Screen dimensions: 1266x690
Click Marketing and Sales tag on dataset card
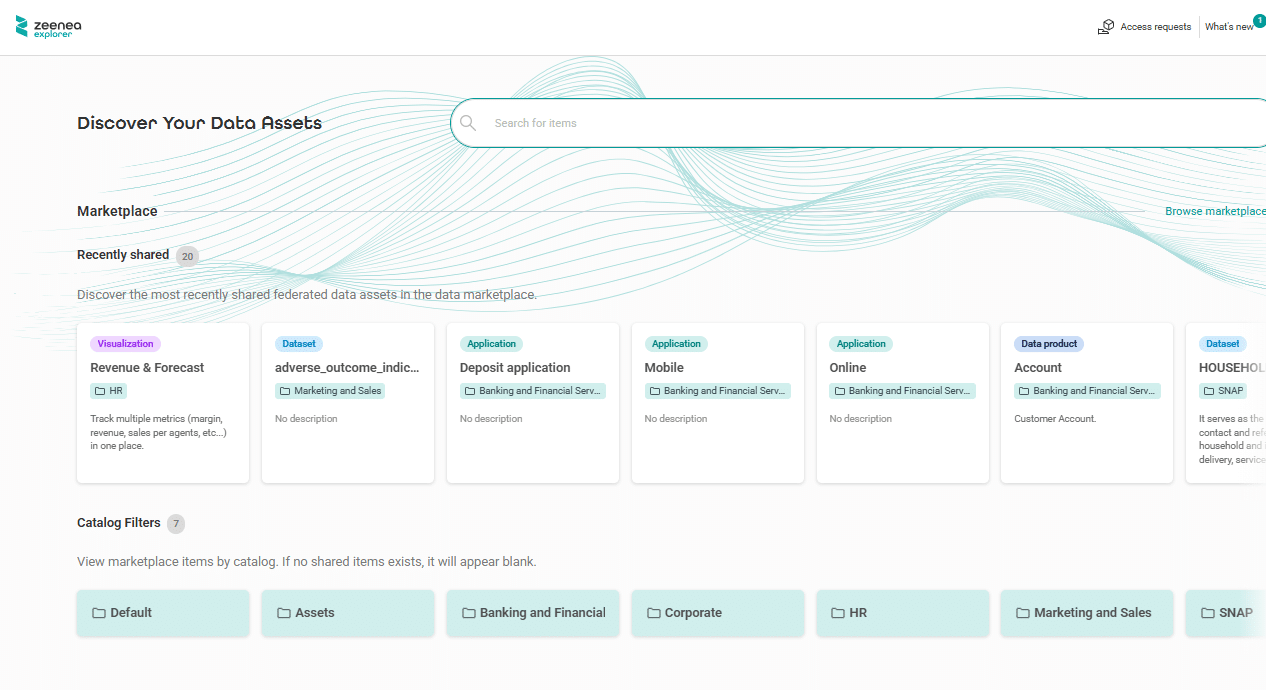(330, 391)
